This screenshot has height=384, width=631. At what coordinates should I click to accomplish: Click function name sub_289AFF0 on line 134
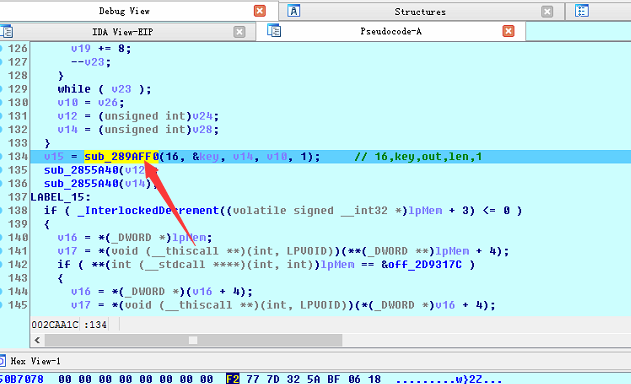coord(122,156)
